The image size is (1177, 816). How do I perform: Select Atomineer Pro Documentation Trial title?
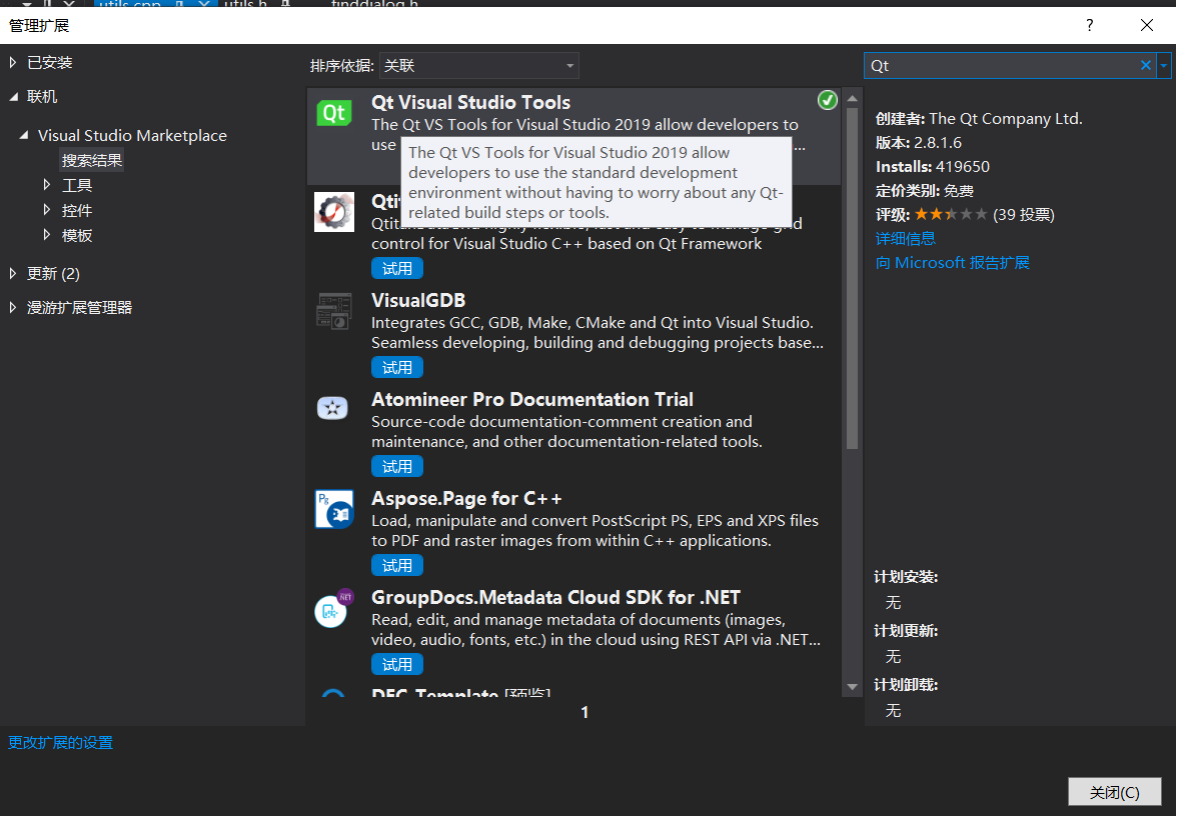point(532,399)
